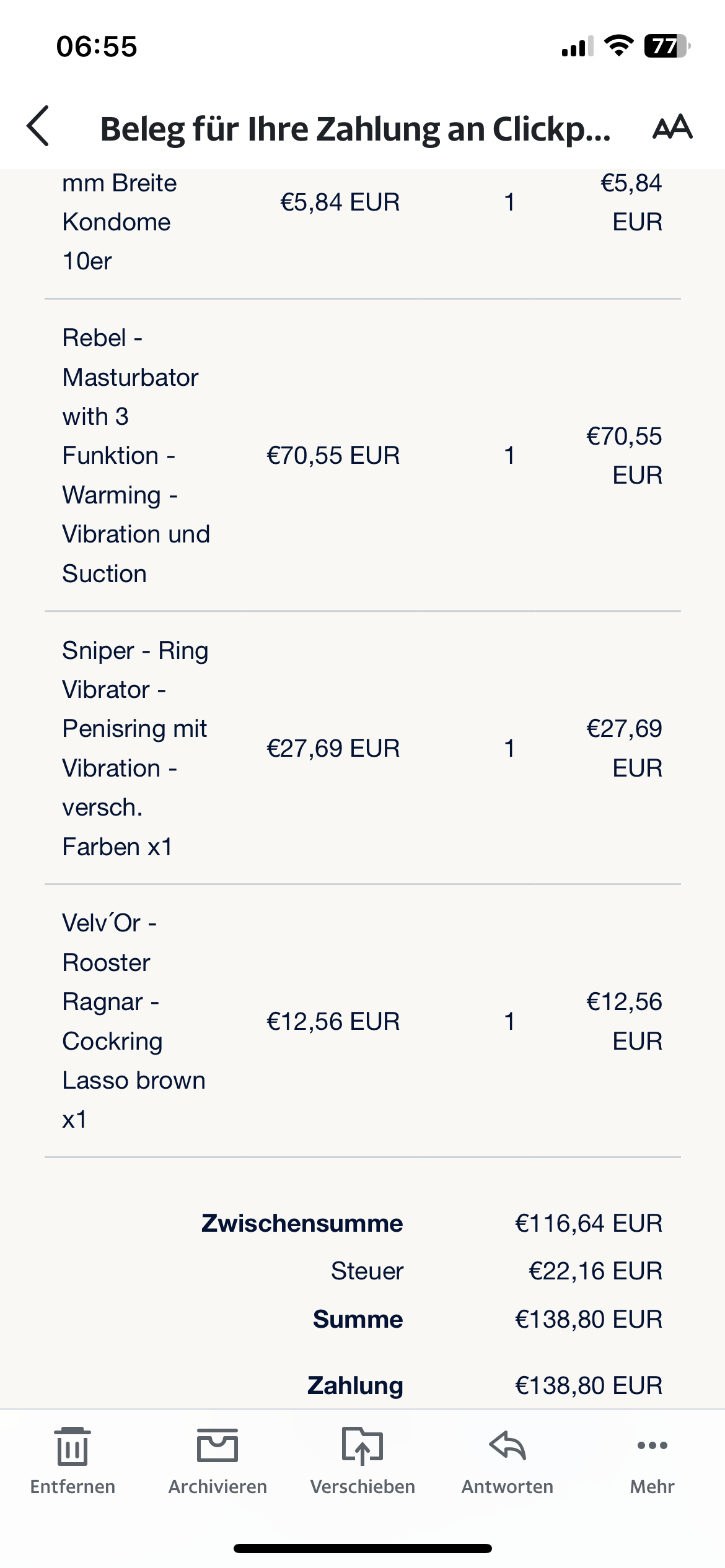Reply using the Antworten arrow icon
The image size is (725, 1568).
507,1447
